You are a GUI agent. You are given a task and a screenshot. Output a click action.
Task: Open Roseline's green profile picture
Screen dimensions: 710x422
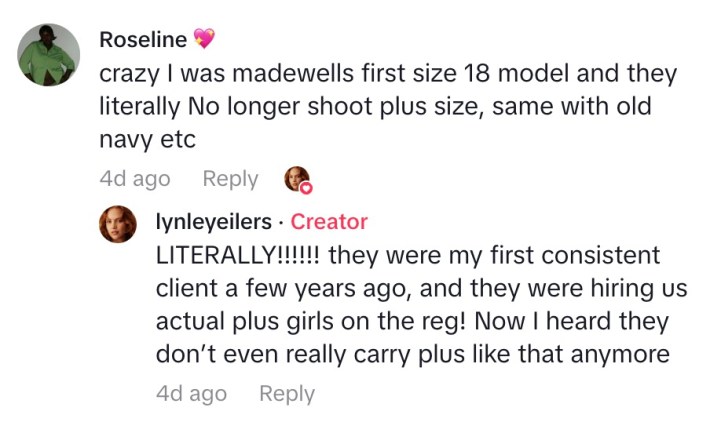pos(49,55)
